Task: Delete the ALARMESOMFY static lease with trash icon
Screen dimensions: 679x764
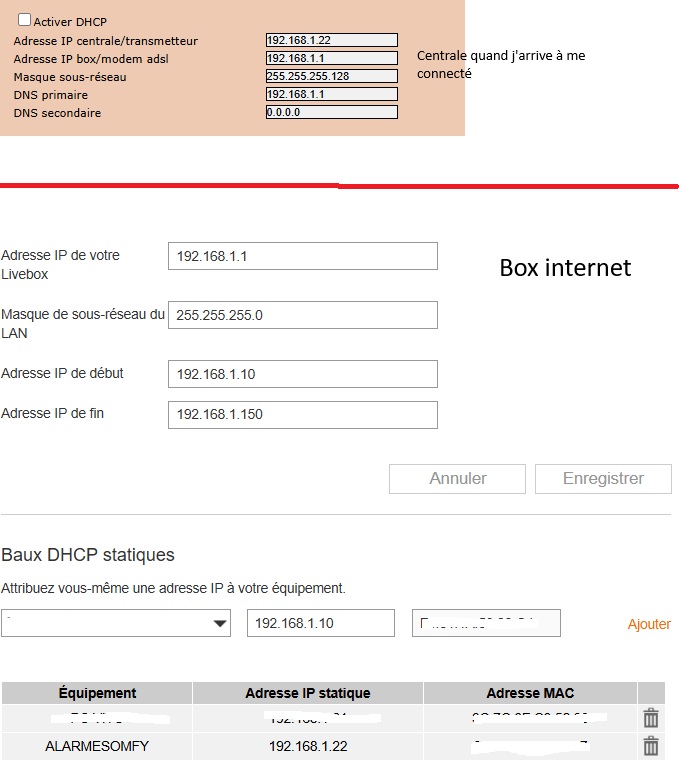Action: click(651, 746)
